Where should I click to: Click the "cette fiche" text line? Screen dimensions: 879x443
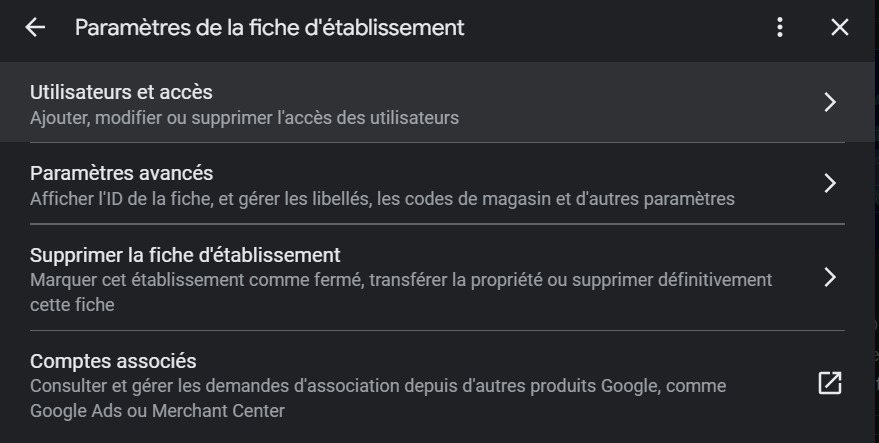(x=72, y=305)
